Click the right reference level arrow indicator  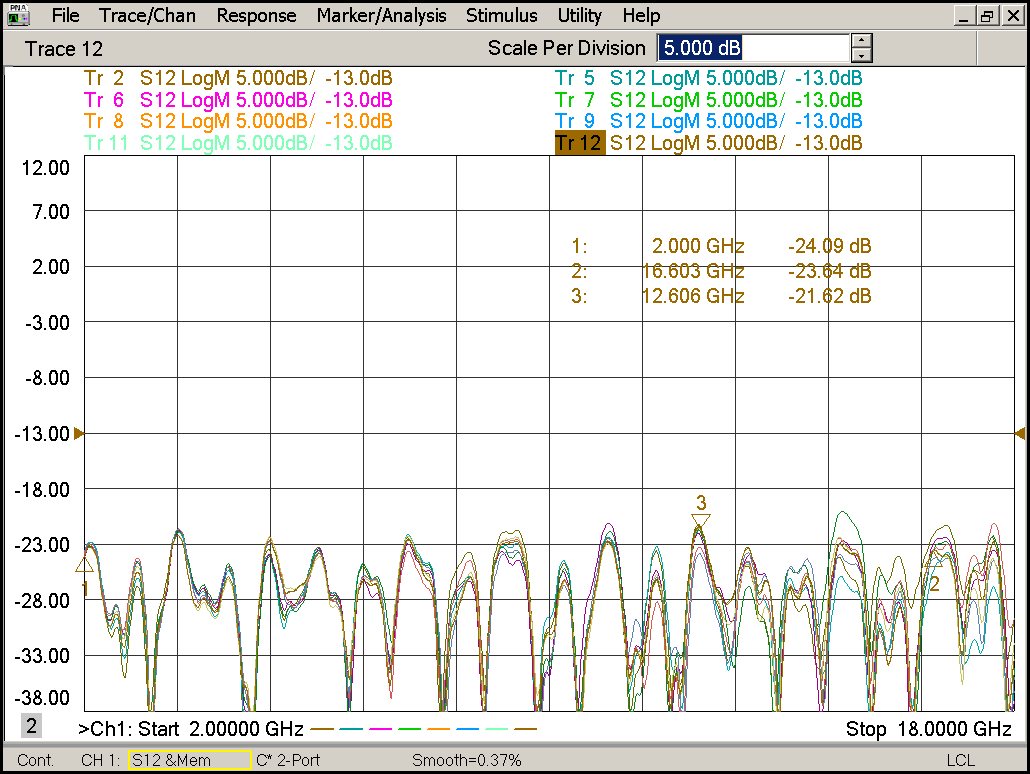tap(1020, 434)
